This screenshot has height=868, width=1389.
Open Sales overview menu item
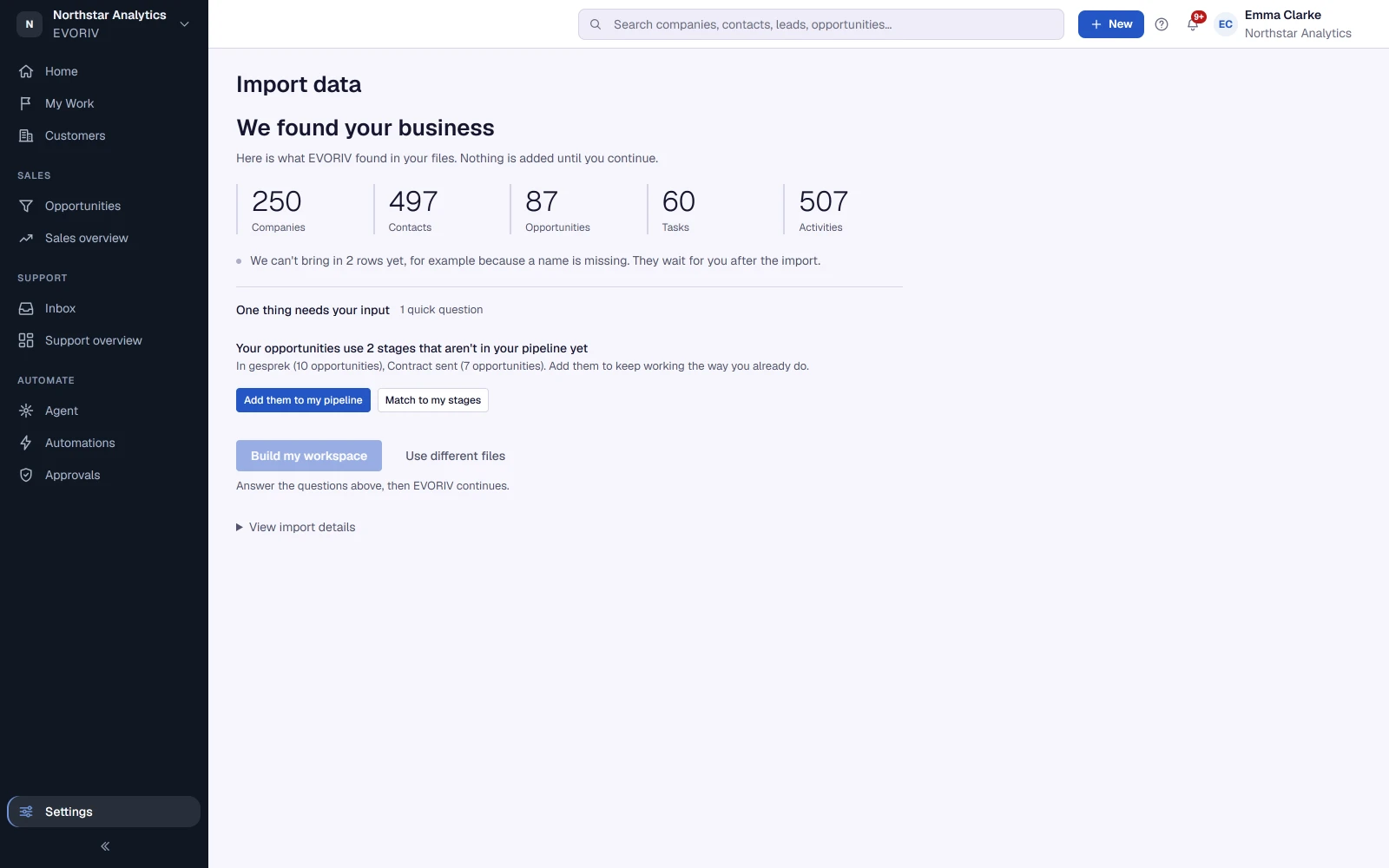tap(104, 238)
